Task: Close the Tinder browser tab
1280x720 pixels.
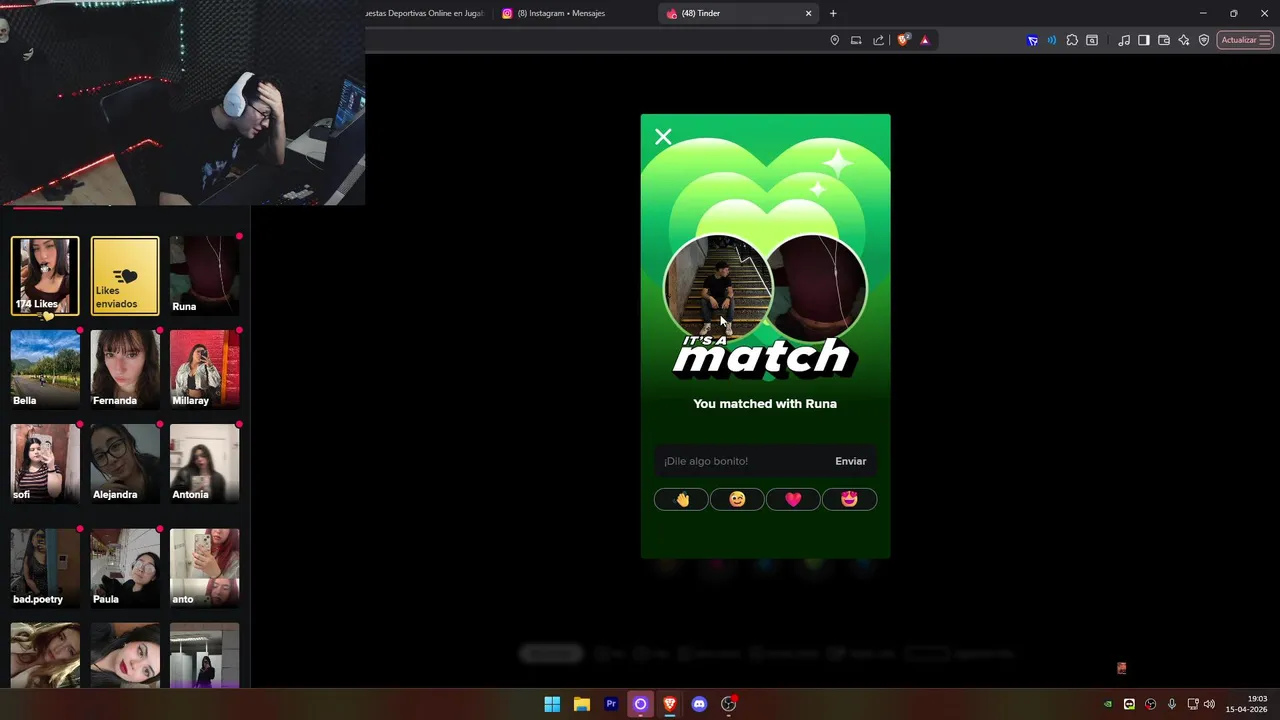Action: pos(809,13)
